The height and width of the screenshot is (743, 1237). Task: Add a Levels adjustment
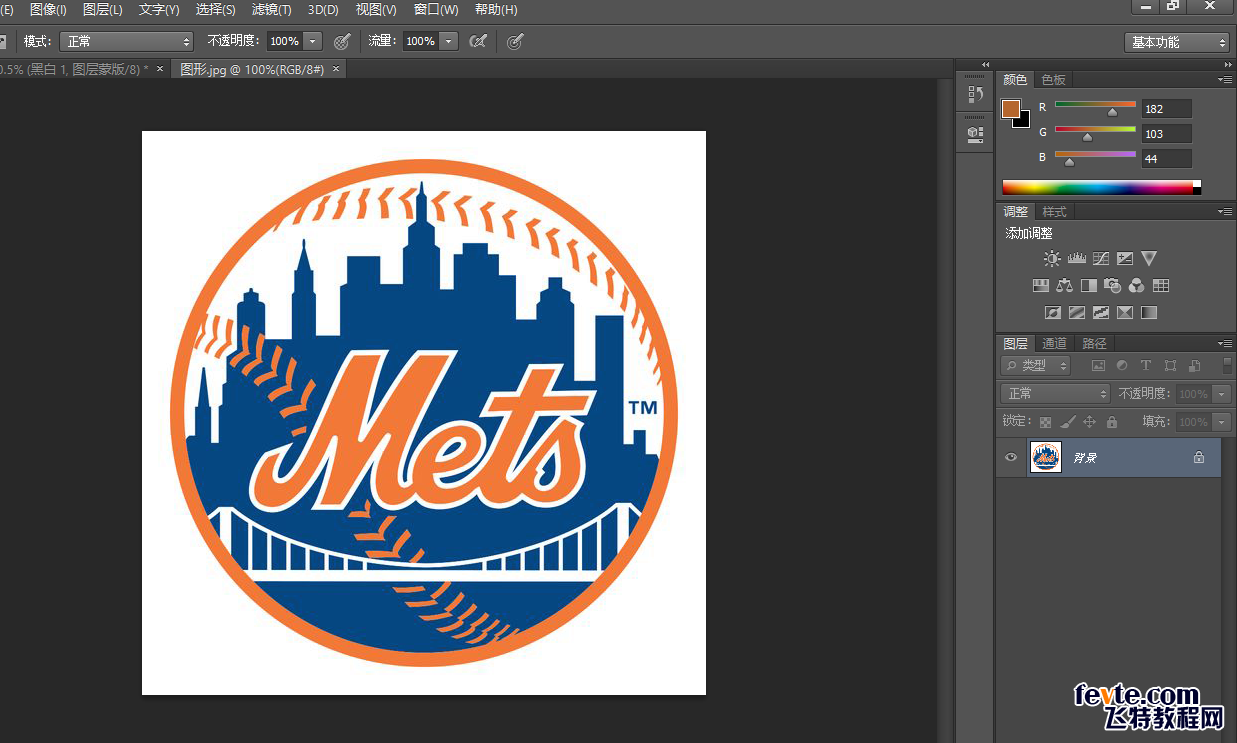[1077, 258]
